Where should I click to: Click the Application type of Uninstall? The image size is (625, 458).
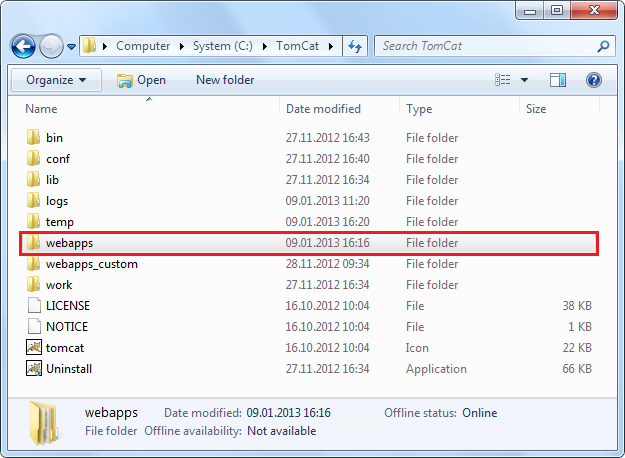436,369
